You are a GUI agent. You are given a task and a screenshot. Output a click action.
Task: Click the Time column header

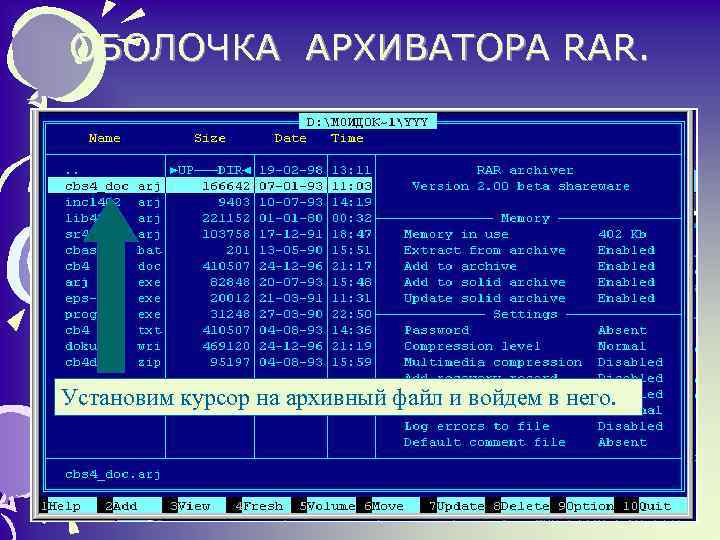(x=347, y=138)
